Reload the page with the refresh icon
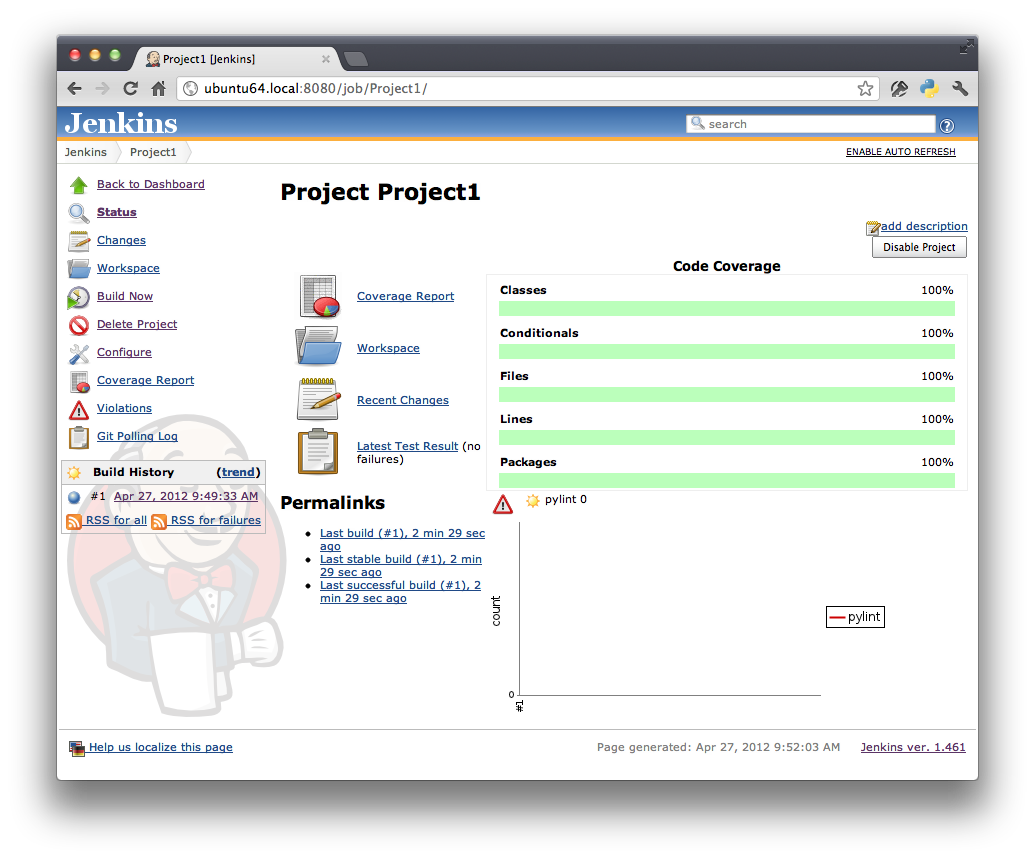Viewport: 1035px width, 859px height. click(131, 88)
